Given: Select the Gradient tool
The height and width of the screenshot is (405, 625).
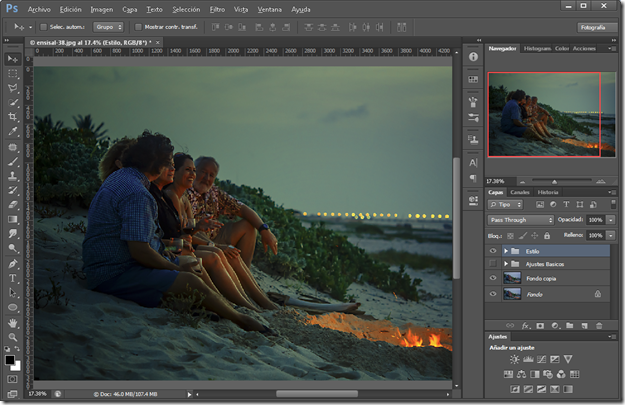Looking at the screenshot, I should coord(13,219).
